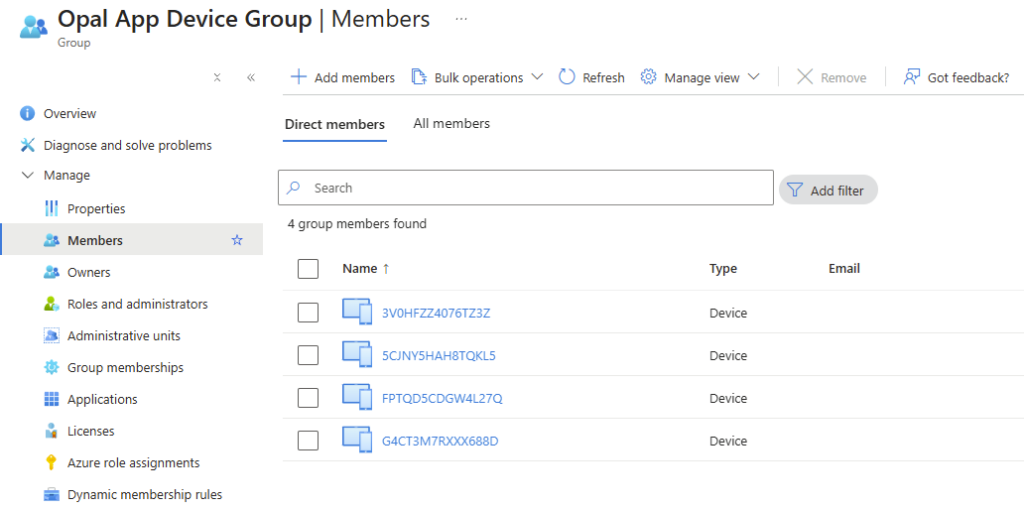Collapse the Manage section in sidebar
1024x510 pixels.
coord(27,176)
